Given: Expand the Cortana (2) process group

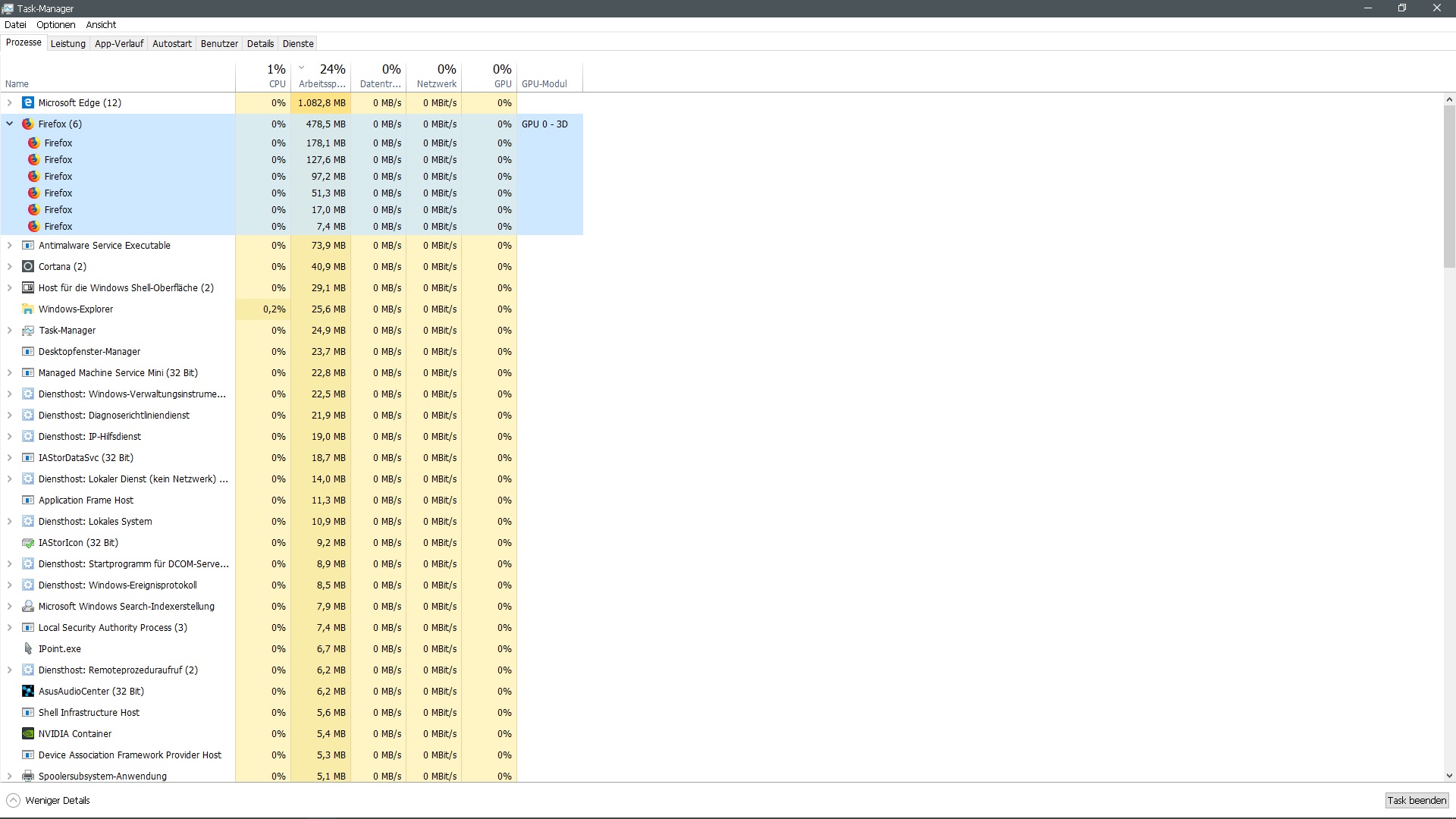Looking at the screenshot, I should pyautogui.click(x=10, y=266).
